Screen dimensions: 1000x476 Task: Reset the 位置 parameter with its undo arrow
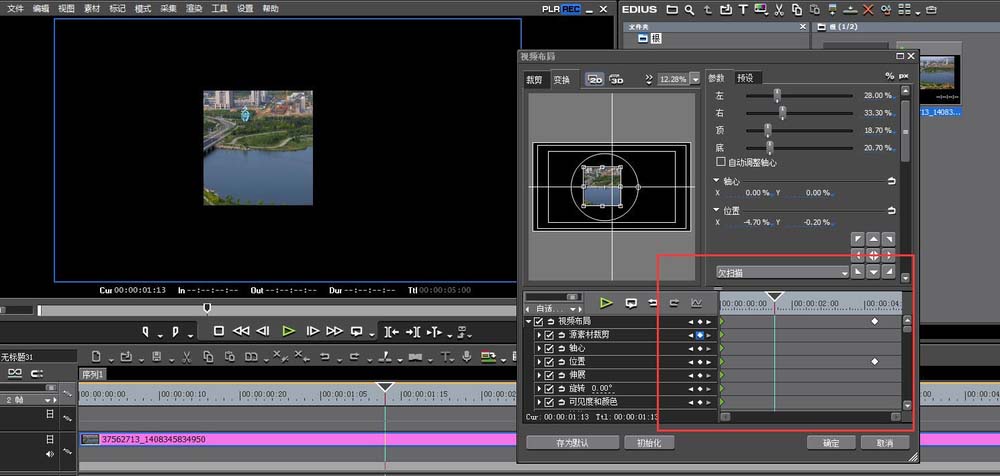tap(891, 210)
